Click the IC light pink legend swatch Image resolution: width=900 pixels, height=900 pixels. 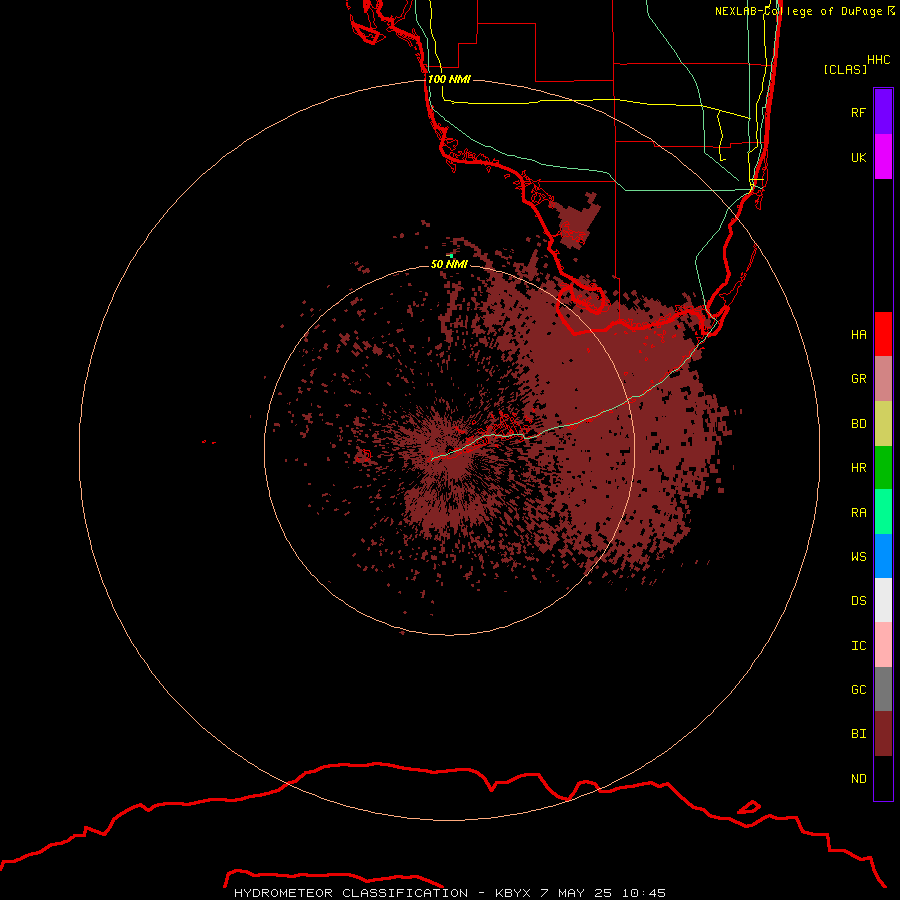pyautogui.click(x=883, y=645)
